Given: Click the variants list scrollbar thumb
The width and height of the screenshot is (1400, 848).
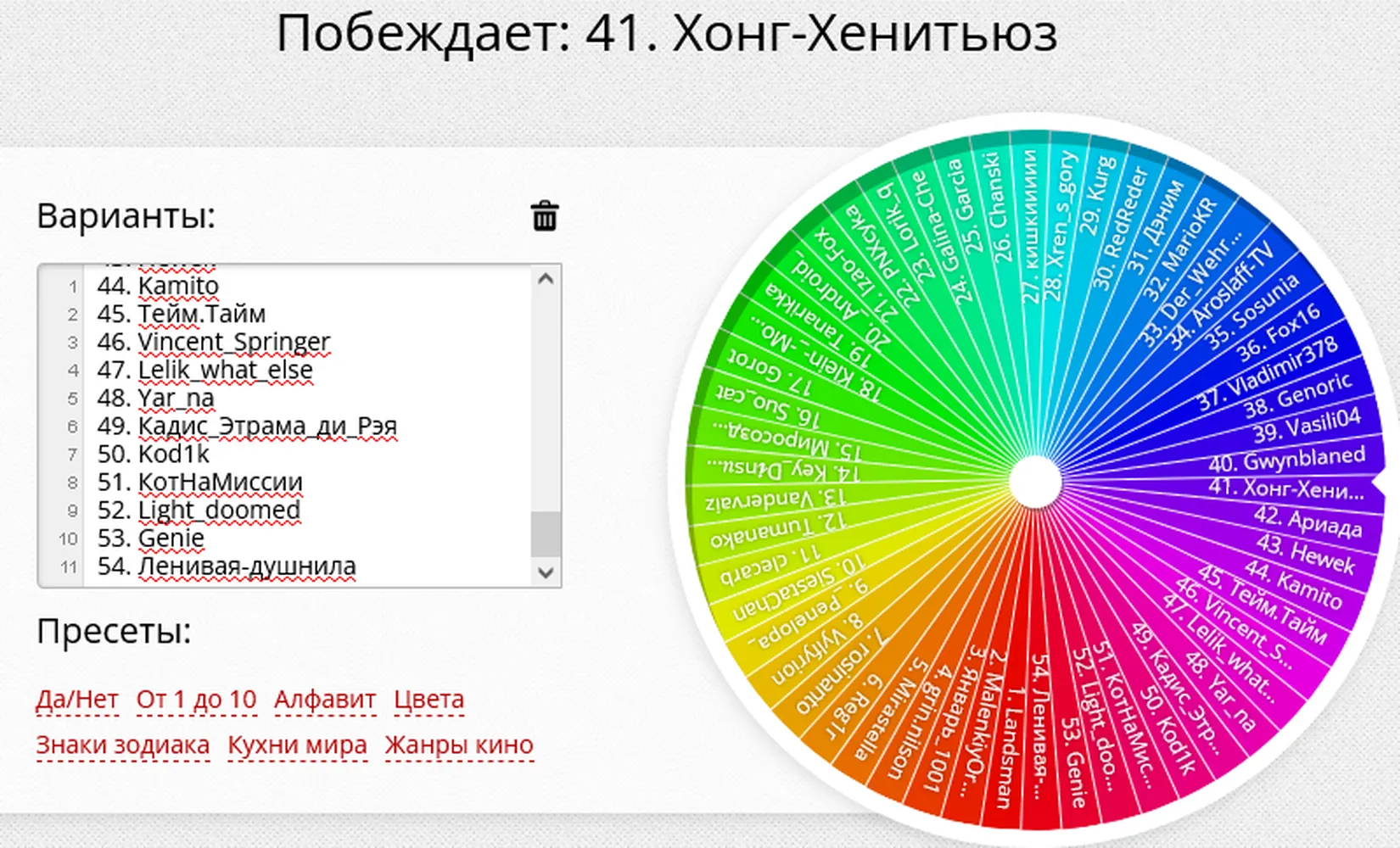Looking at the screenshot, I should tap(546, 534).
